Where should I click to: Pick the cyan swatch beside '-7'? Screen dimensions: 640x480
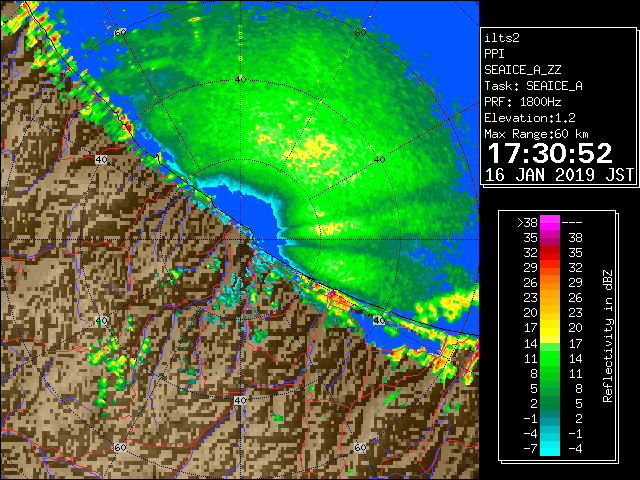point(550,449)
